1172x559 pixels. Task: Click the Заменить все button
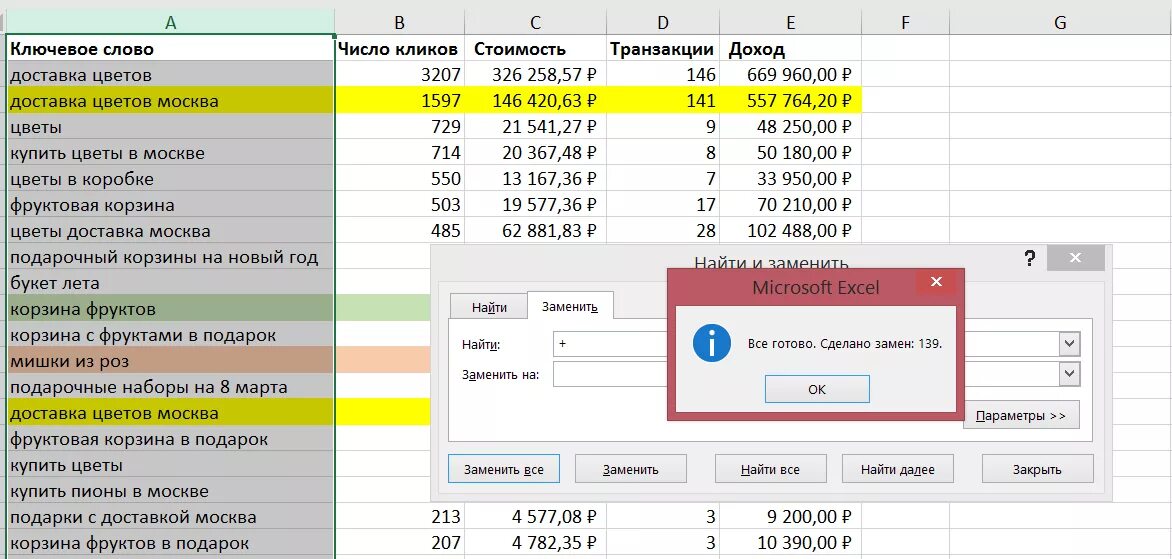pyautogui.click(x=504, y=469)
